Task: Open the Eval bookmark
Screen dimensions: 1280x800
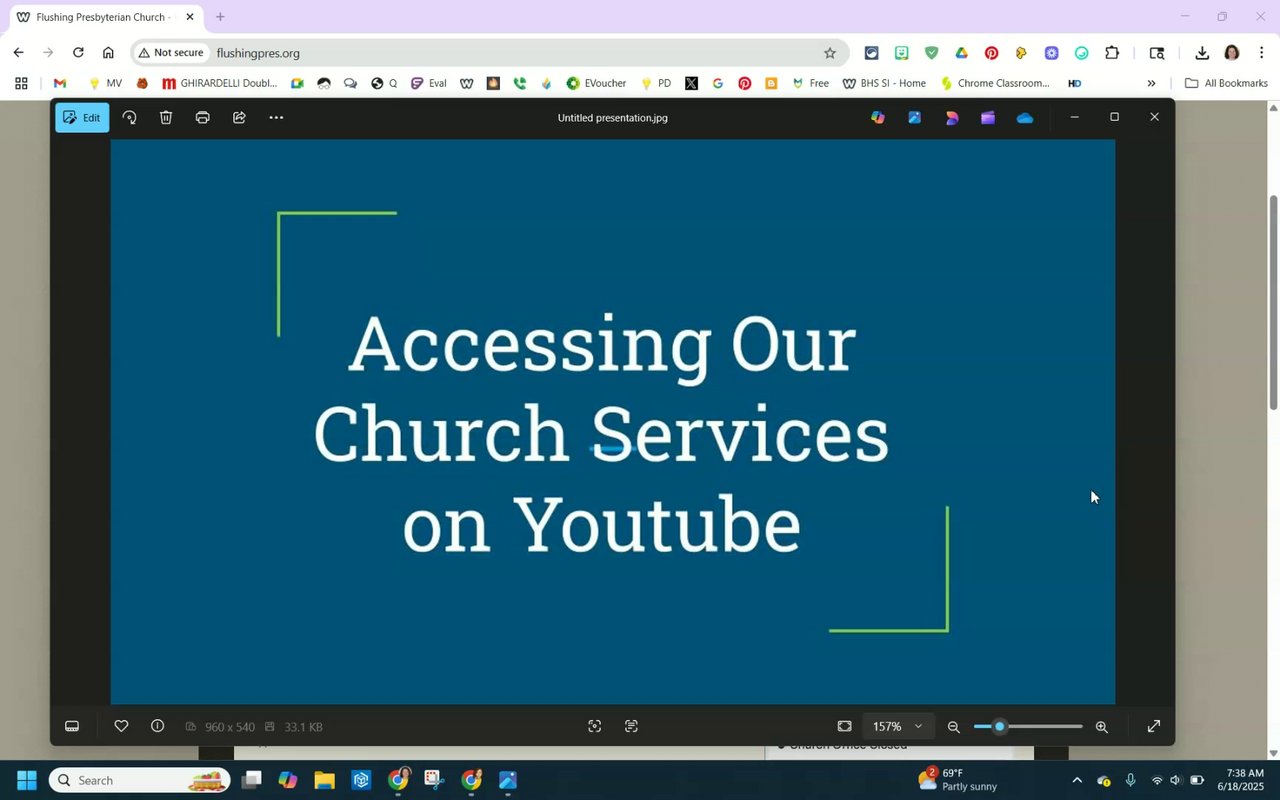Action: (428, 83)
